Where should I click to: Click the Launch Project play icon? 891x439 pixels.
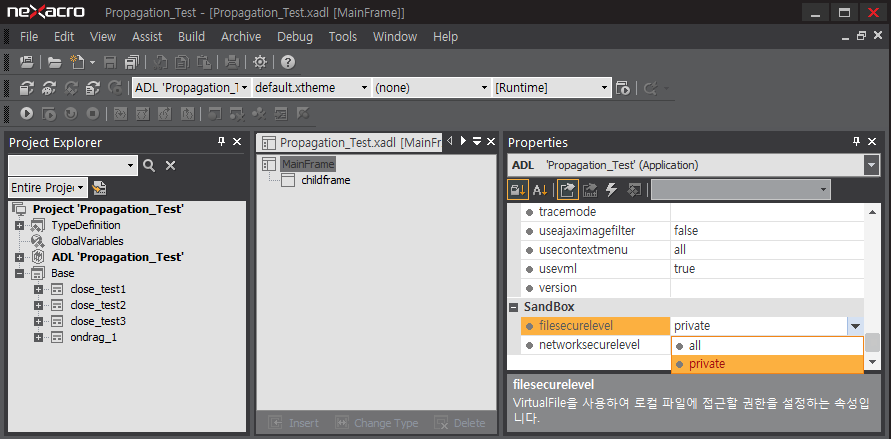coord(27,114)
